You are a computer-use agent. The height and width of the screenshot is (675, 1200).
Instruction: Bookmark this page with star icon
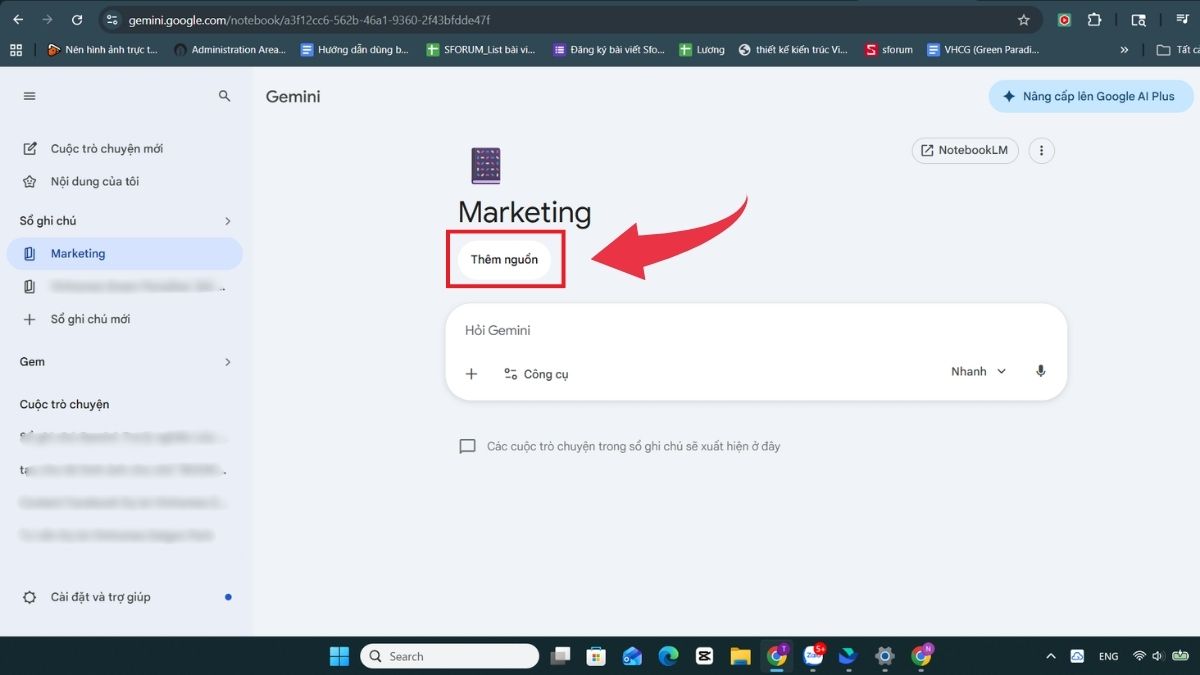[x=1023, y=20]
